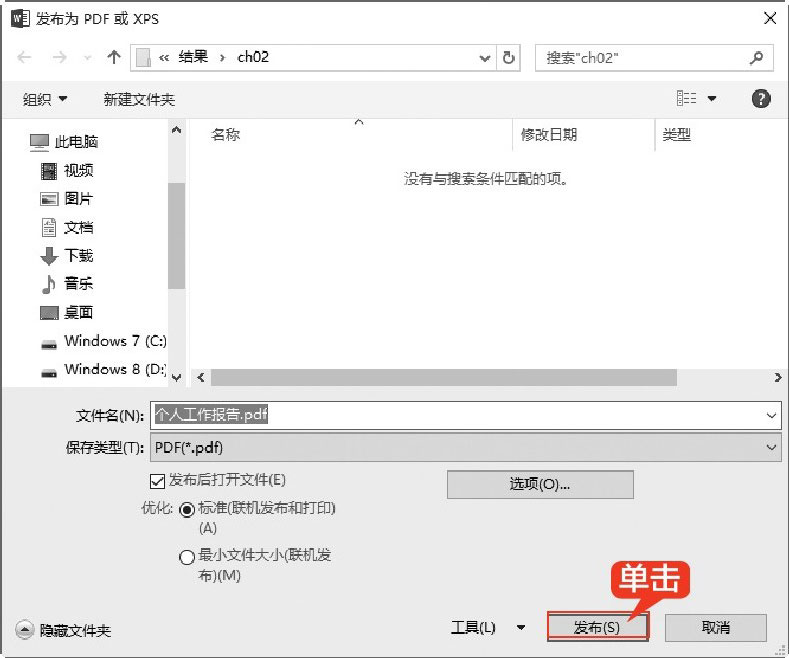This screenshot has height=658, width=789.
Task: Click the 图片 picture icon
Action: click(x=49, y=199)
